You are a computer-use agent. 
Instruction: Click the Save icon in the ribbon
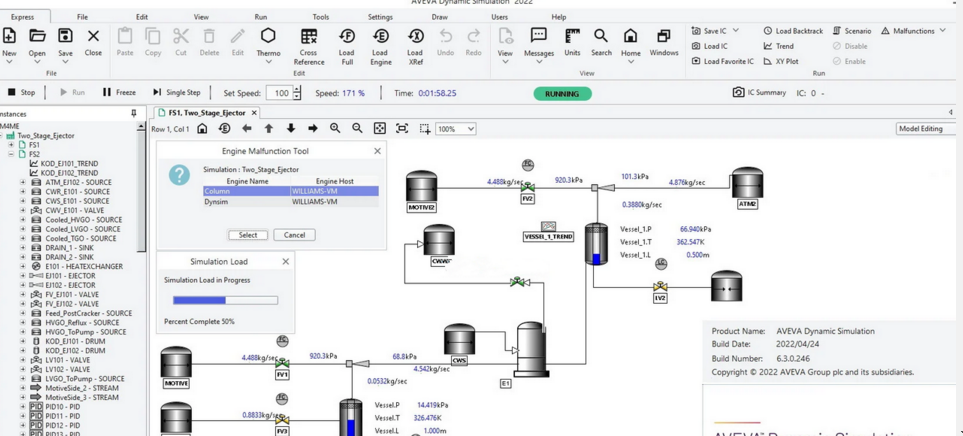tap(65, 36)
